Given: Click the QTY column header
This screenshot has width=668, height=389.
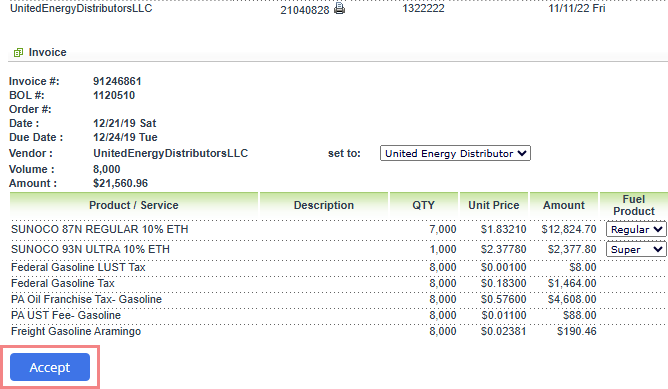Looking at the screenshot, I should (423, 205).
